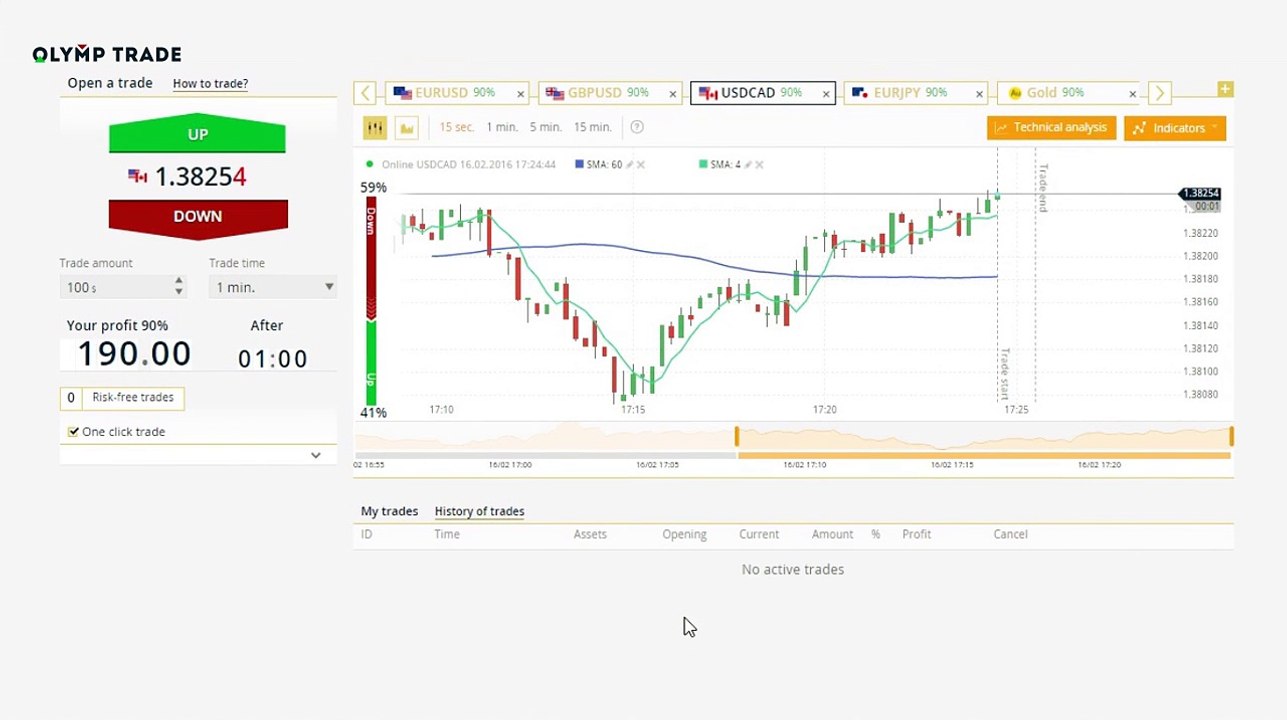Select the candlestick chart type icon

pos(375,127)
